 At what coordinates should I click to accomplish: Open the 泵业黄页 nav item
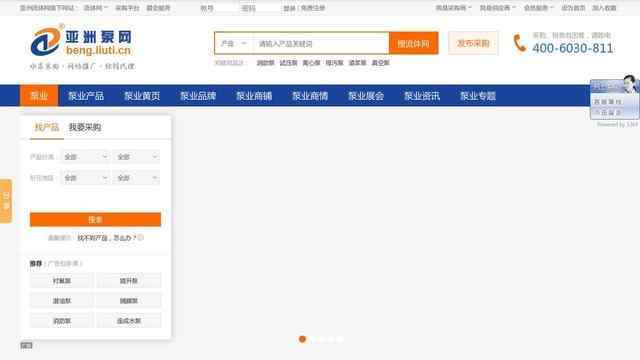(x=142, y=96)
